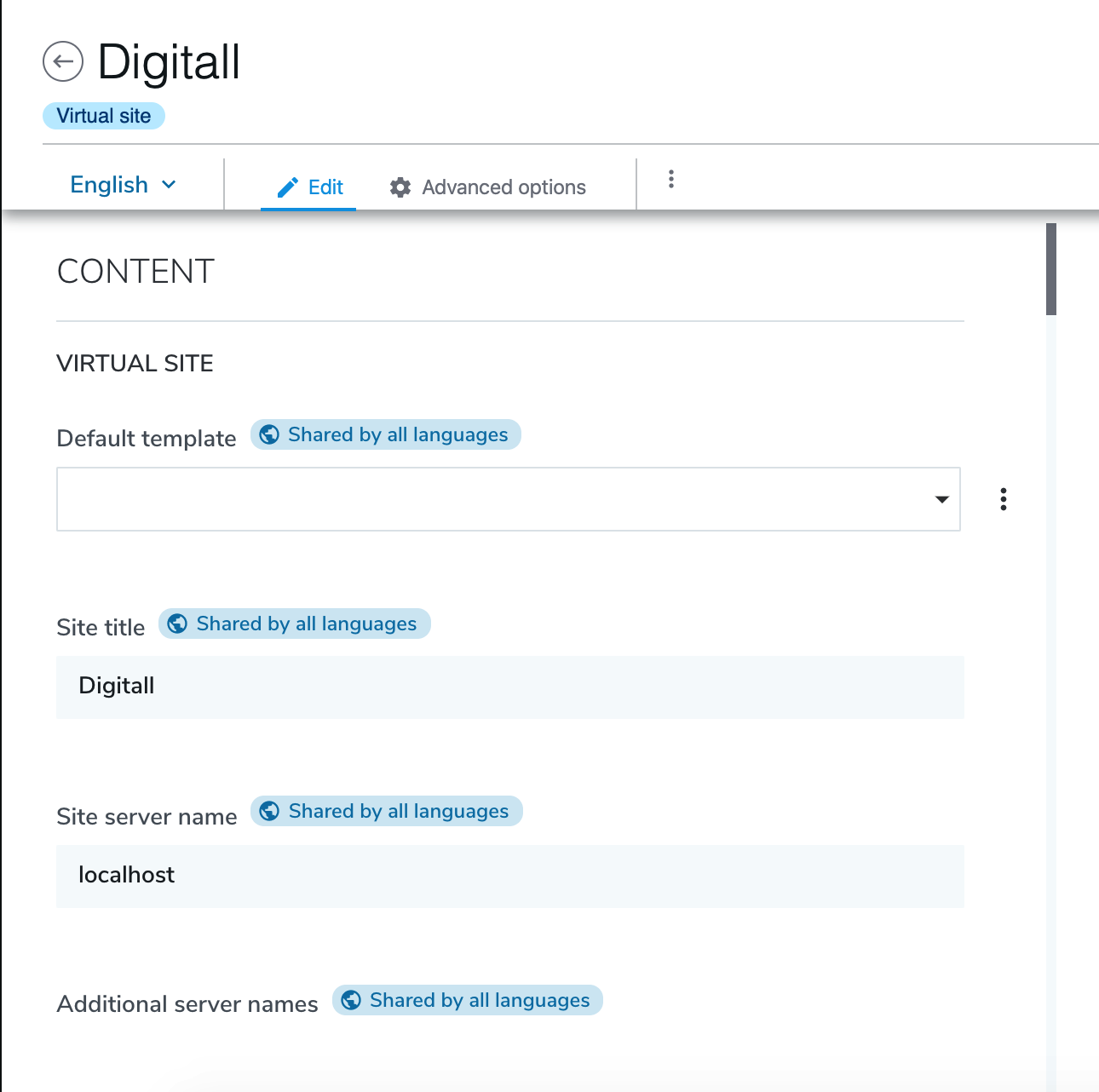Click the vertical scrollbar thumb
1099x1092 pixels.
tap(1051, 269)
